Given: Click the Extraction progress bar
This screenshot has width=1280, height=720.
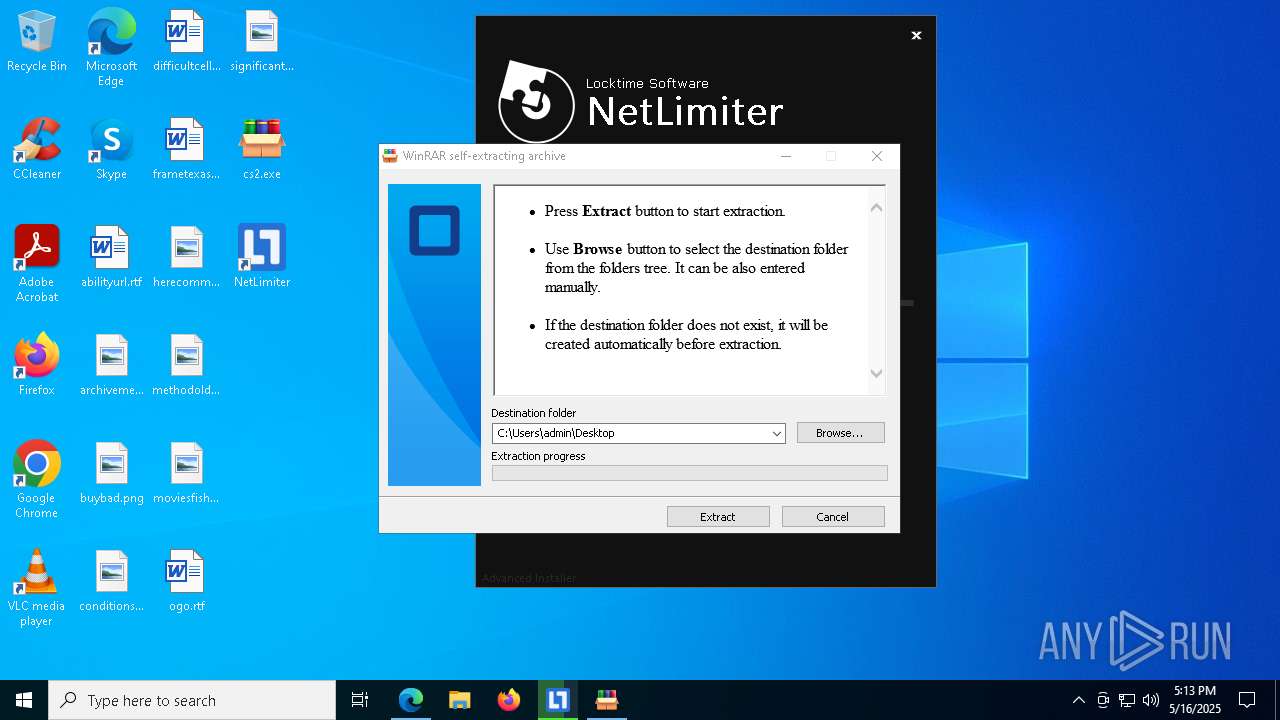Looking at the screenshot, I should coord(689,473).
